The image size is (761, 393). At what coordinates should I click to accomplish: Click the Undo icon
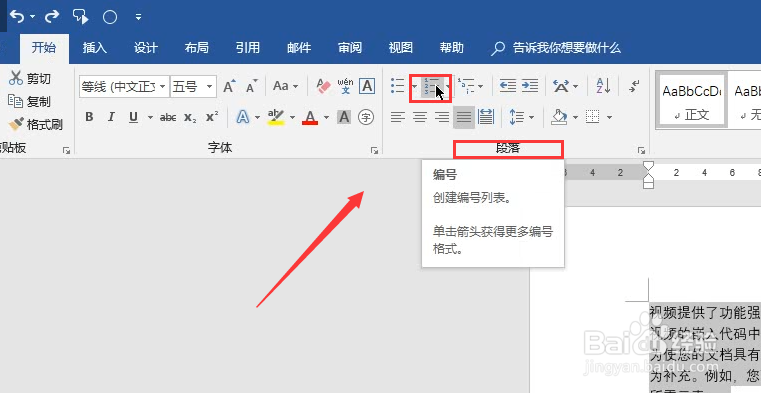pos(17,17)
